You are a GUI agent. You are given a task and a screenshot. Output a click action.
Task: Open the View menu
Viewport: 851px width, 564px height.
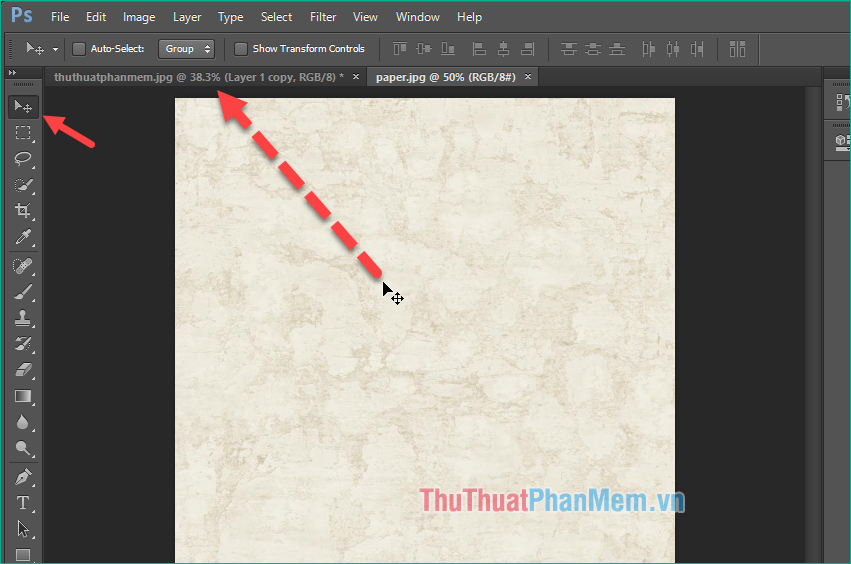[x=365, y=17]
